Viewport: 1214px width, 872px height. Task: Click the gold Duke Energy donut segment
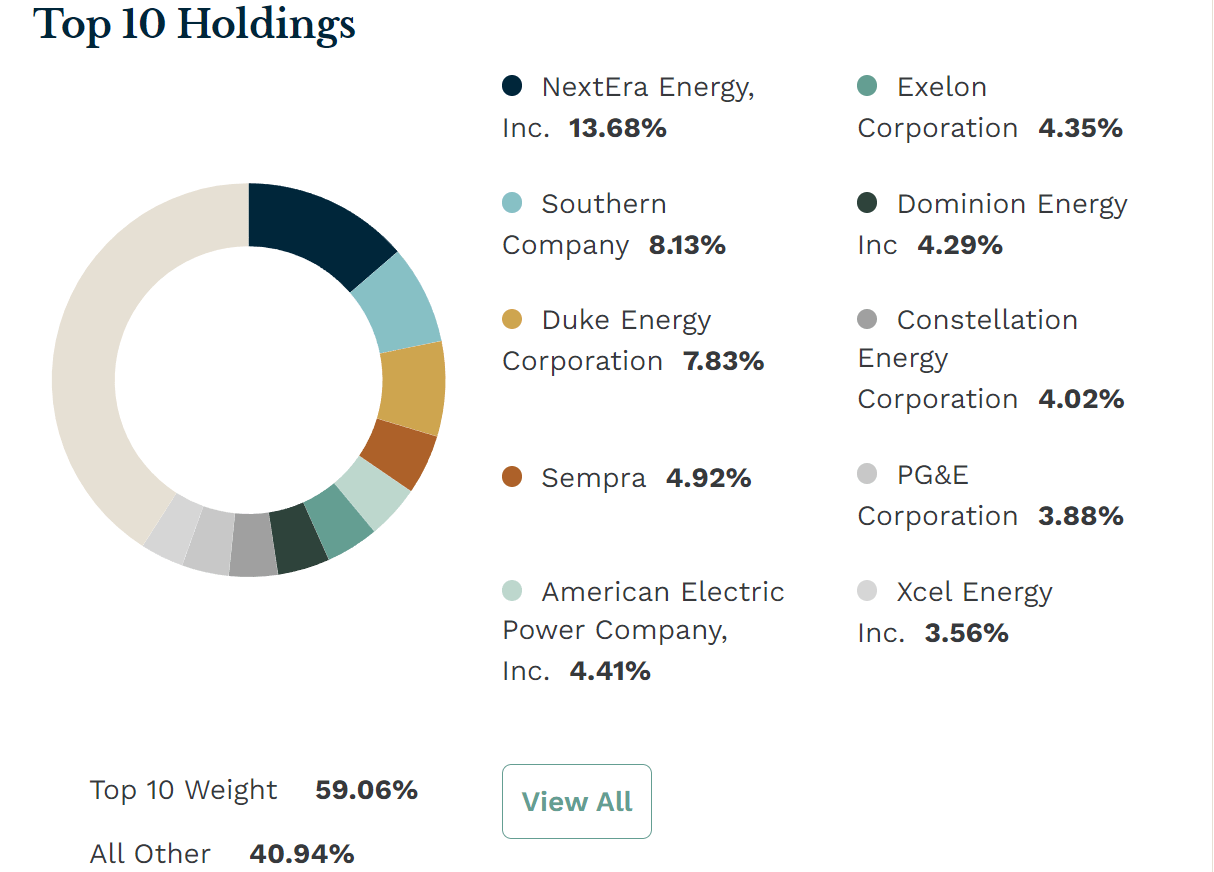pyautogui.click(x=412, y=387)
